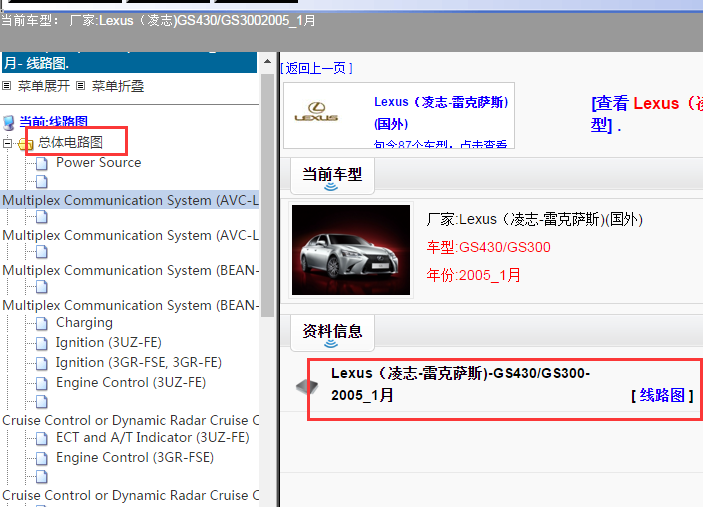Screen dimensions: 703x507
Task: Click the 菜单展开 plus icon
Action: 6,85
